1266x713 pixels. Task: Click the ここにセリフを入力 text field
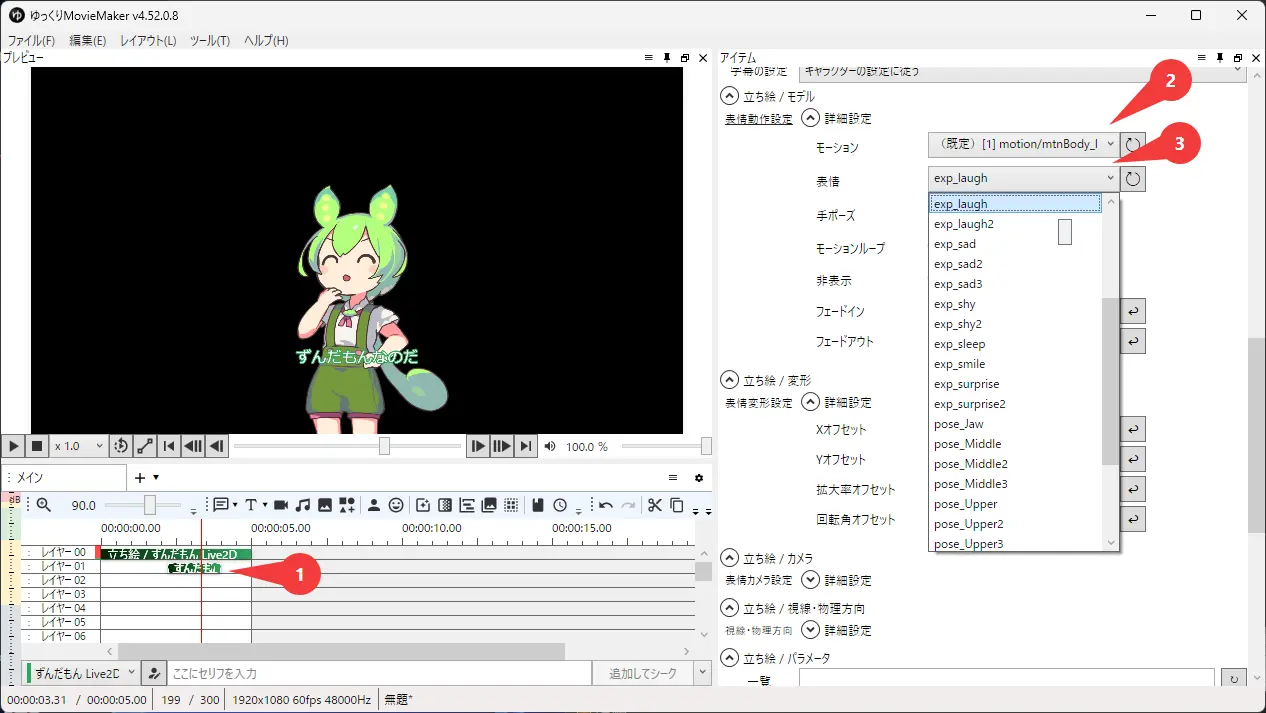tap(379, 674)
